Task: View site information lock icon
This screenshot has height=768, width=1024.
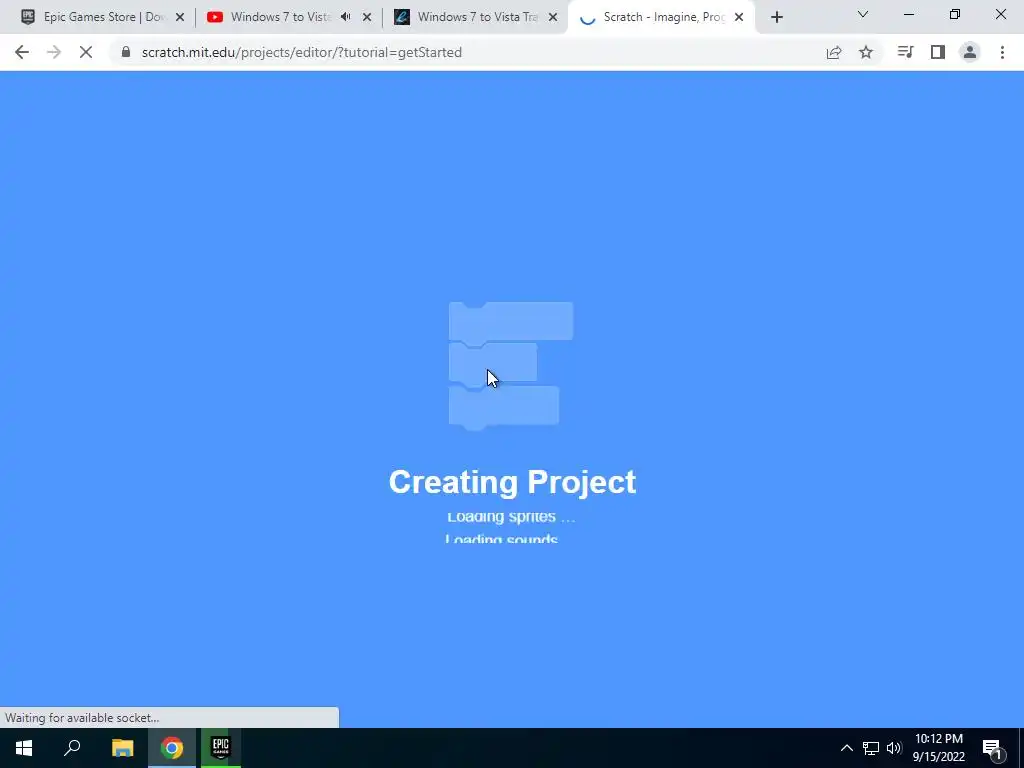Action: click(126, 52)
